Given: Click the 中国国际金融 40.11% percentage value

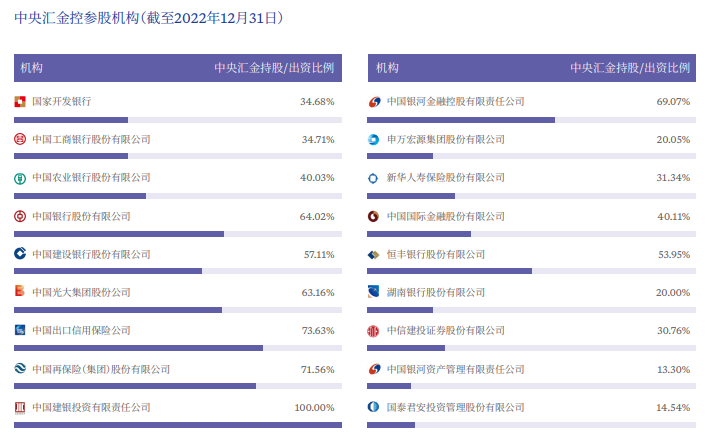Looking at the screenshot, I should tap(674, 216).
